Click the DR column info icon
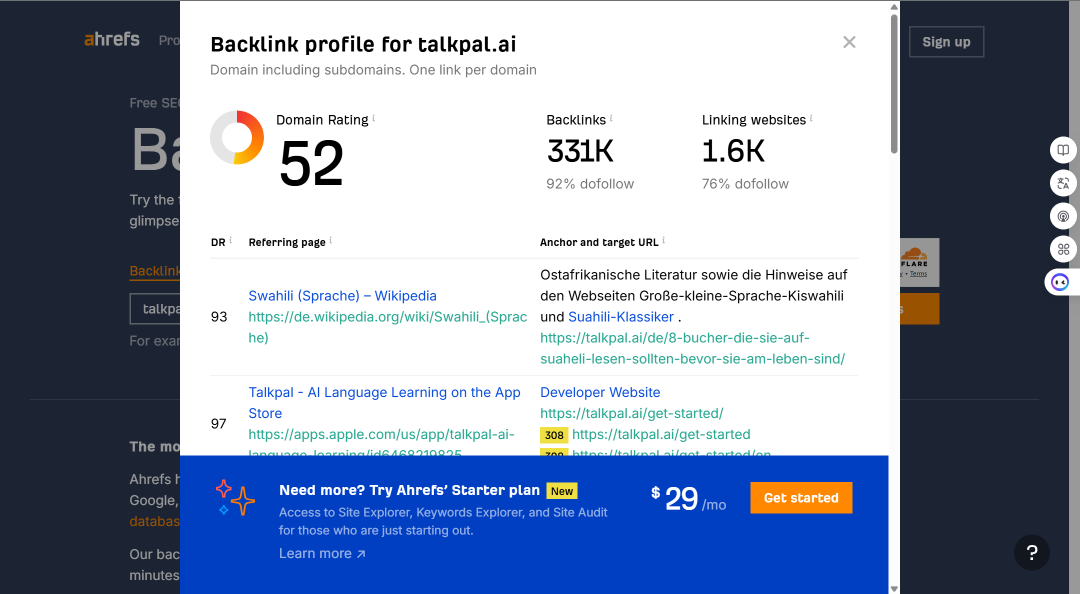 (230, 240)
